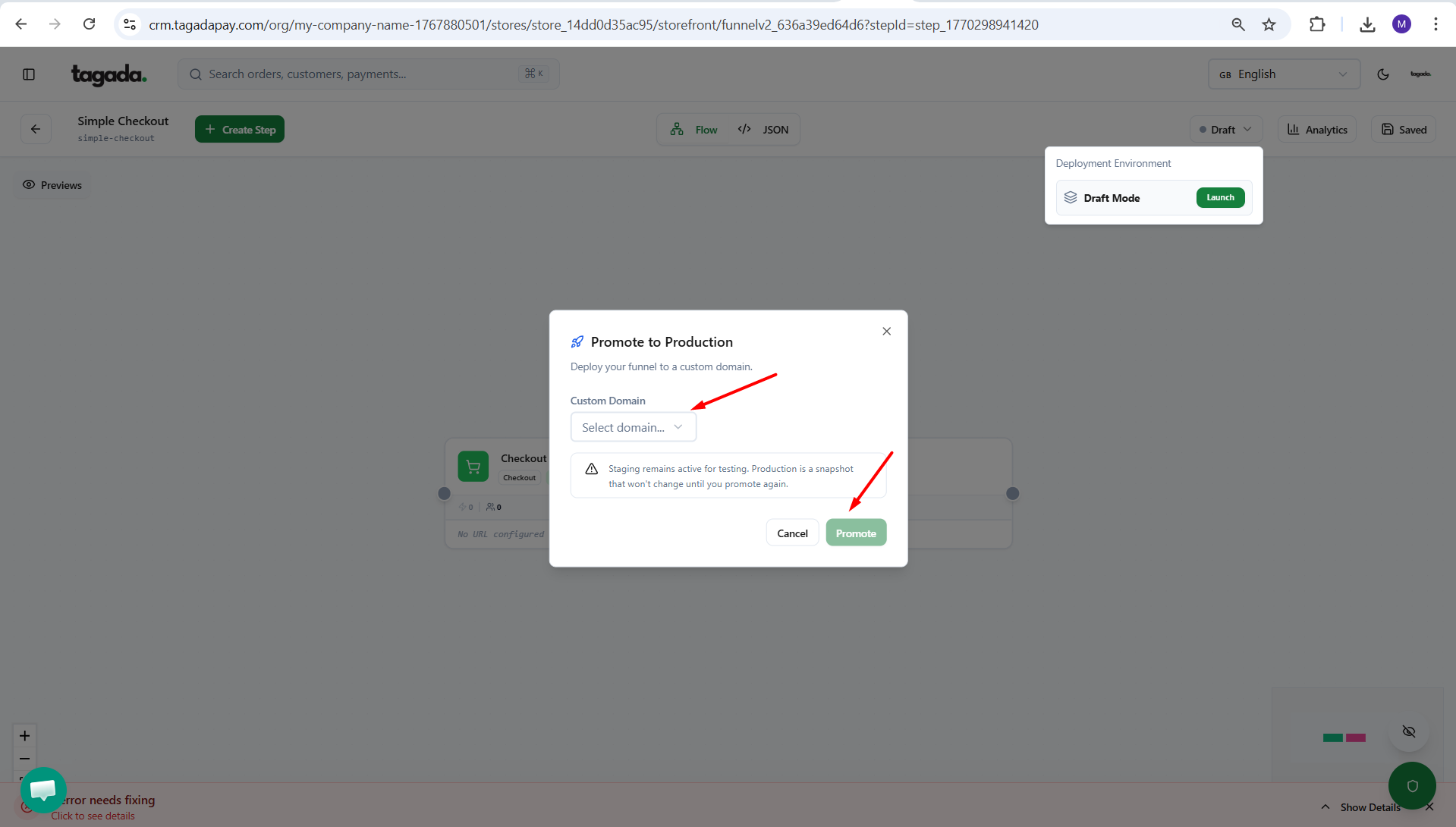Open browser extensions puzzle icon
The height and width of the screenshot is (827, 1456).
coord(1317,25)
